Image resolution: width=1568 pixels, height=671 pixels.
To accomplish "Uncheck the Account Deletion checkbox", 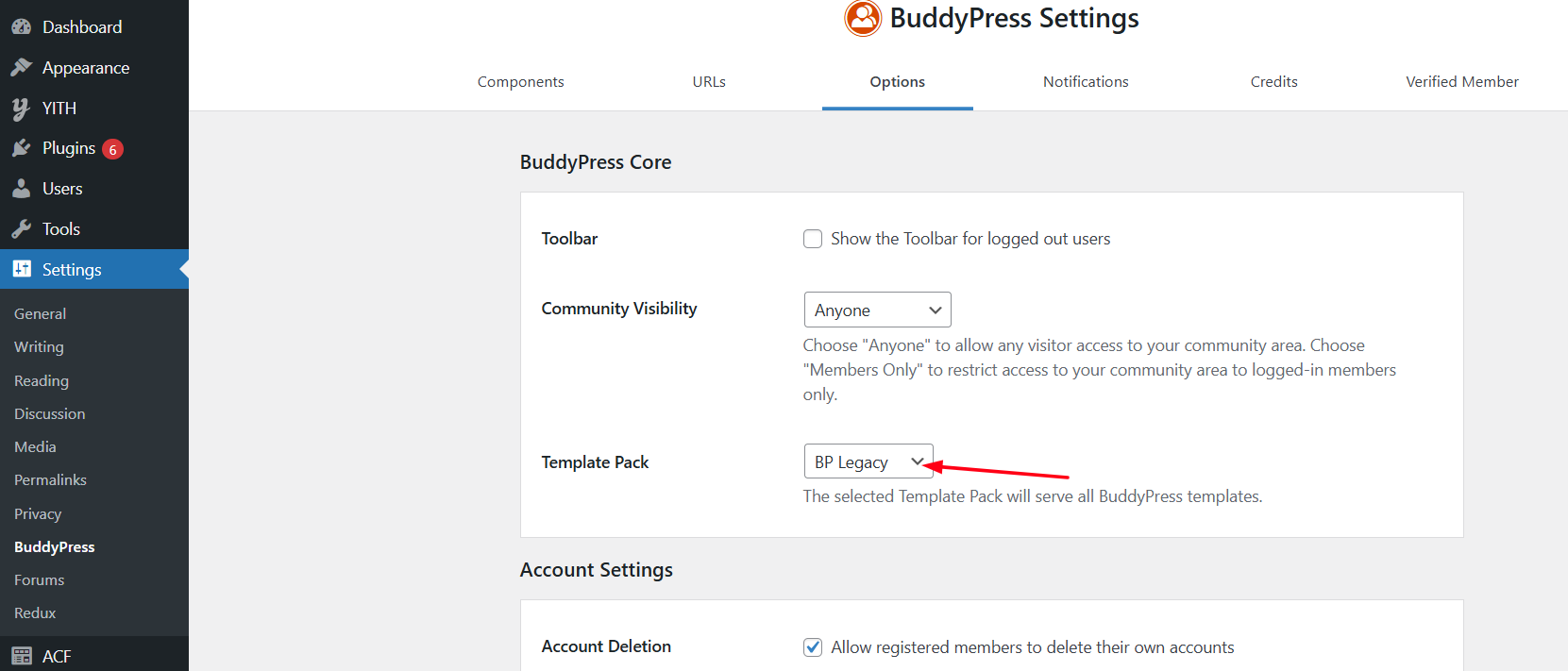I will [813, 647].
